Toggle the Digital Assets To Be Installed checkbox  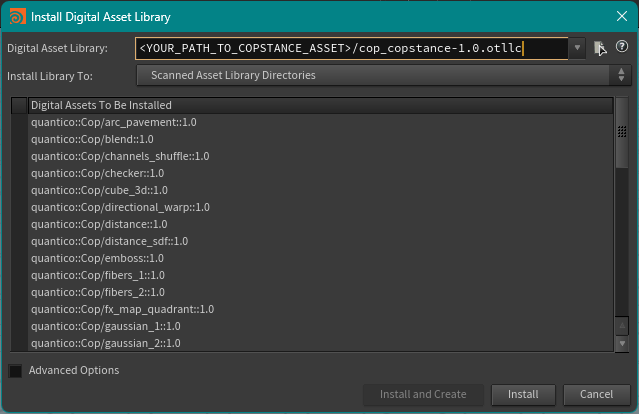tap(20, 105)
